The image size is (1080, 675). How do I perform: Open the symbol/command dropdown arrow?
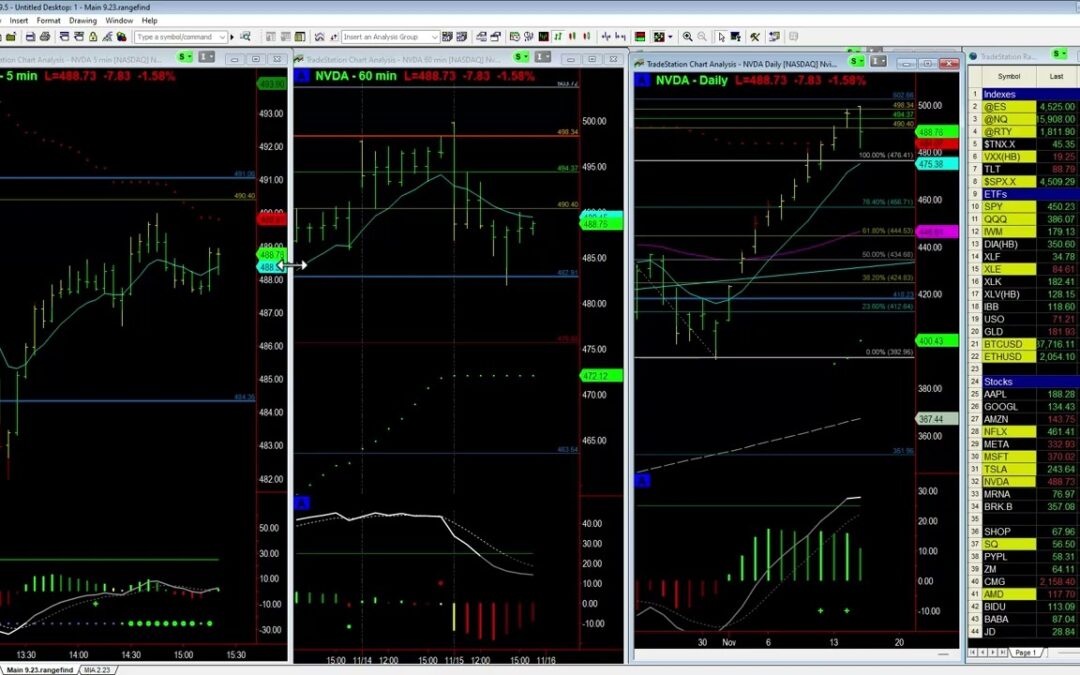222,37
